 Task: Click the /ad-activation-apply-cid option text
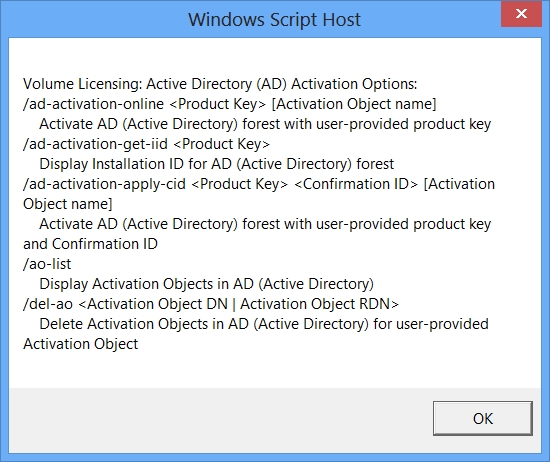pyautogui.click(x=104, y=184)
